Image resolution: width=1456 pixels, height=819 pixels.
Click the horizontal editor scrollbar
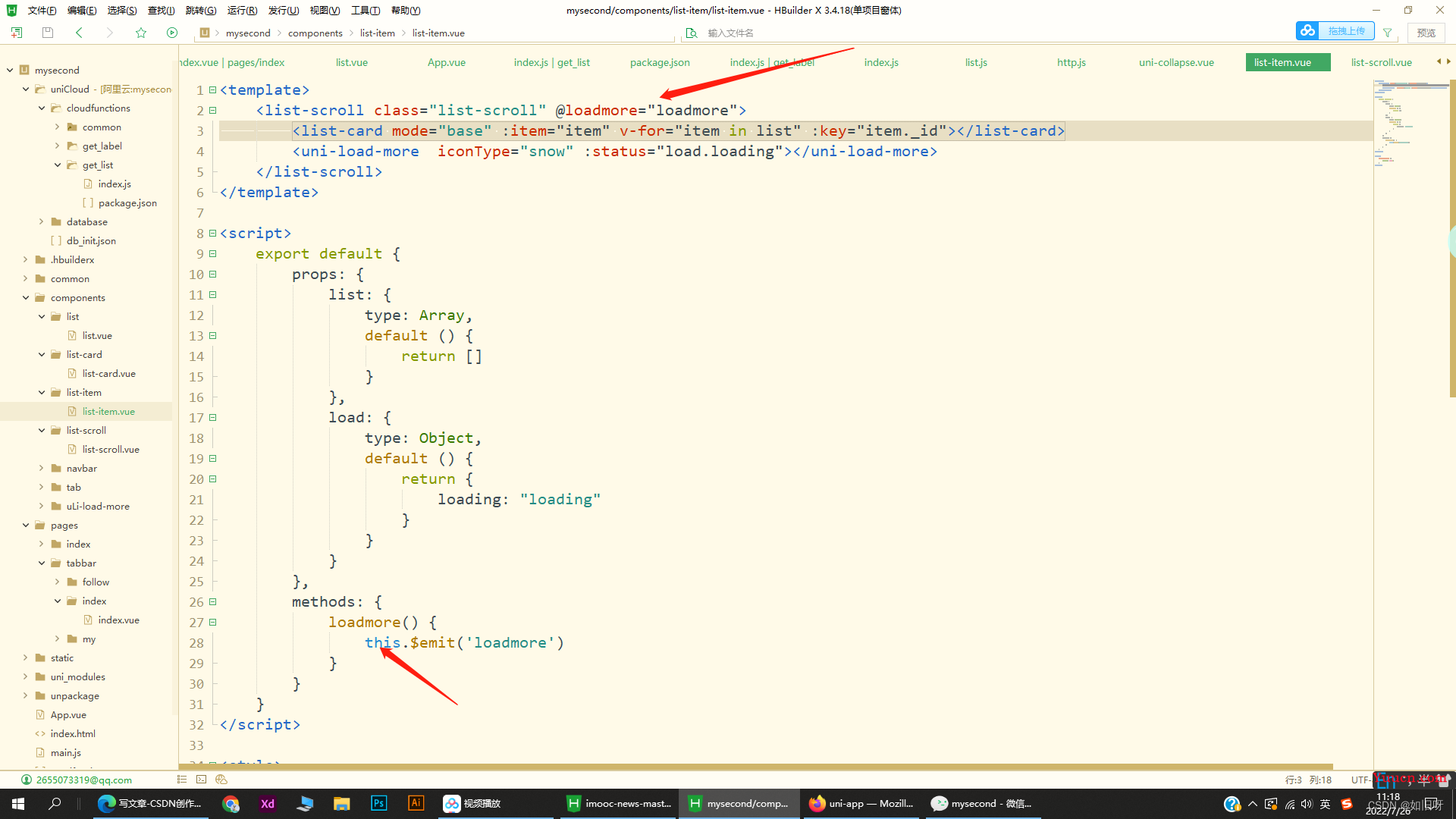coord(755,767)
